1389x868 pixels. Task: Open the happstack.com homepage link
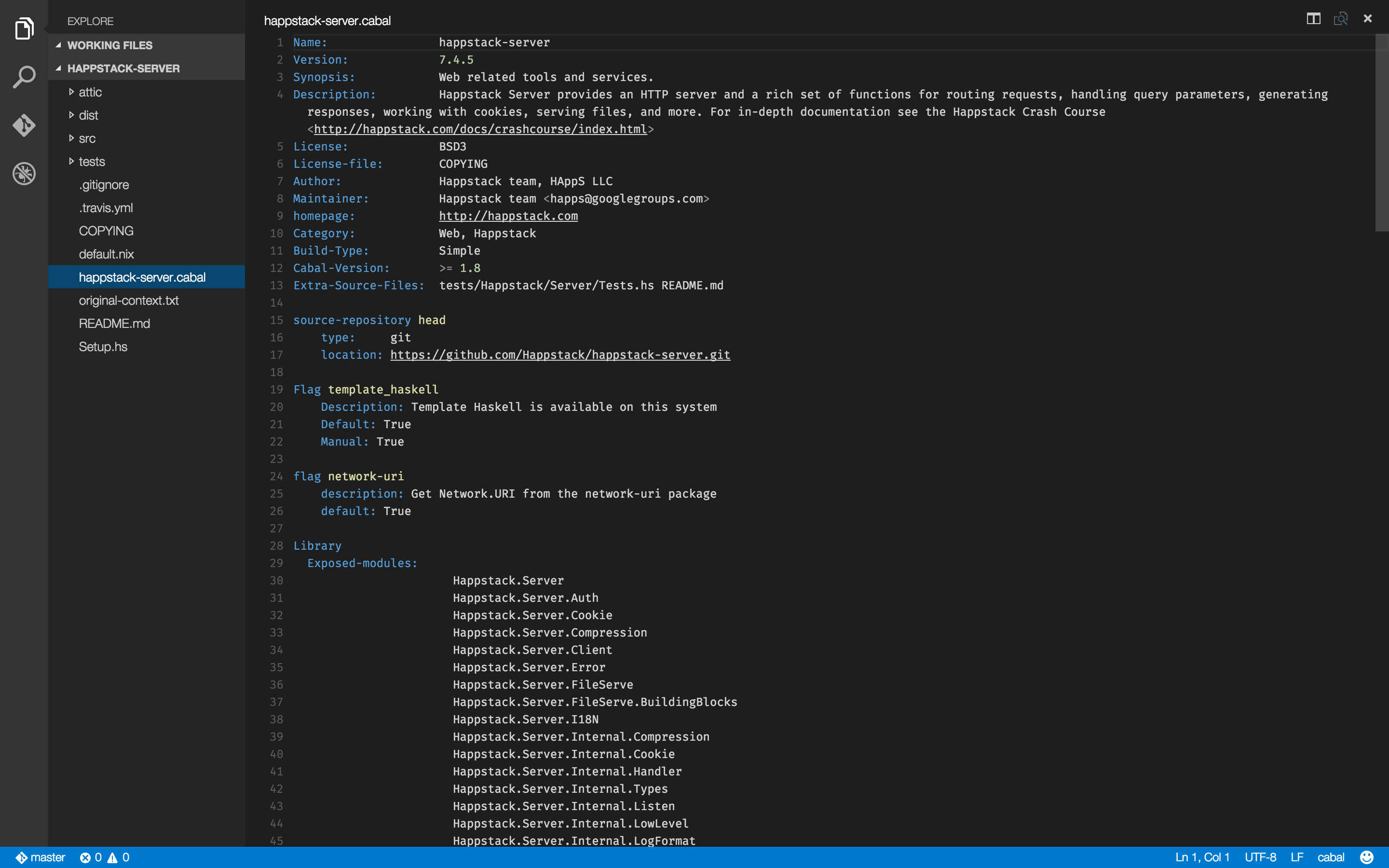tap(508, 216)
